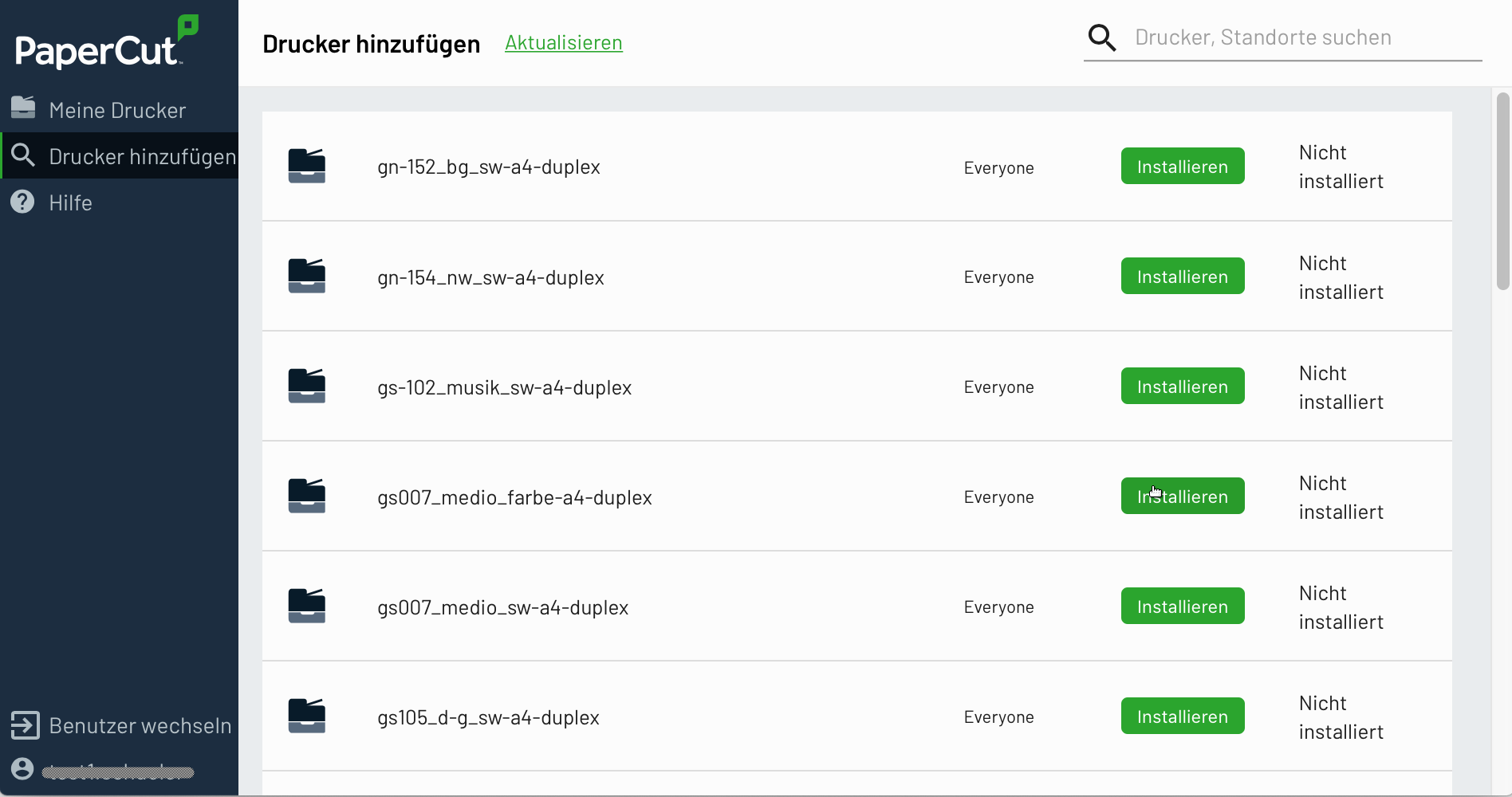
Task: Click printer icon for gs-102_musik_sw-a4-duplex
Action: click(306, 386)
